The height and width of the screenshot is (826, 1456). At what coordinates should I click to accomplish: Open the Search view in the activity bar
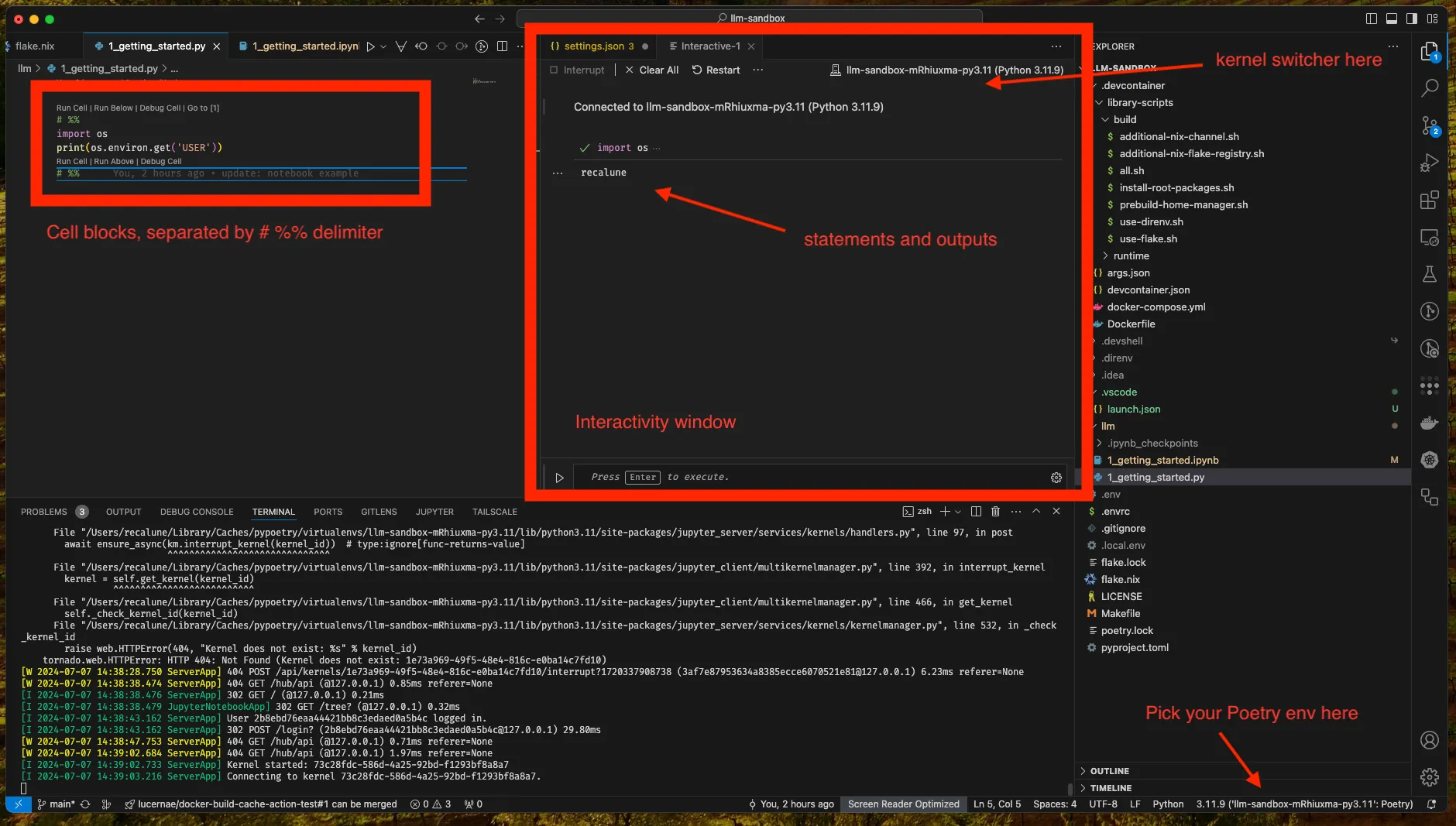click(x=1430, y=87)
